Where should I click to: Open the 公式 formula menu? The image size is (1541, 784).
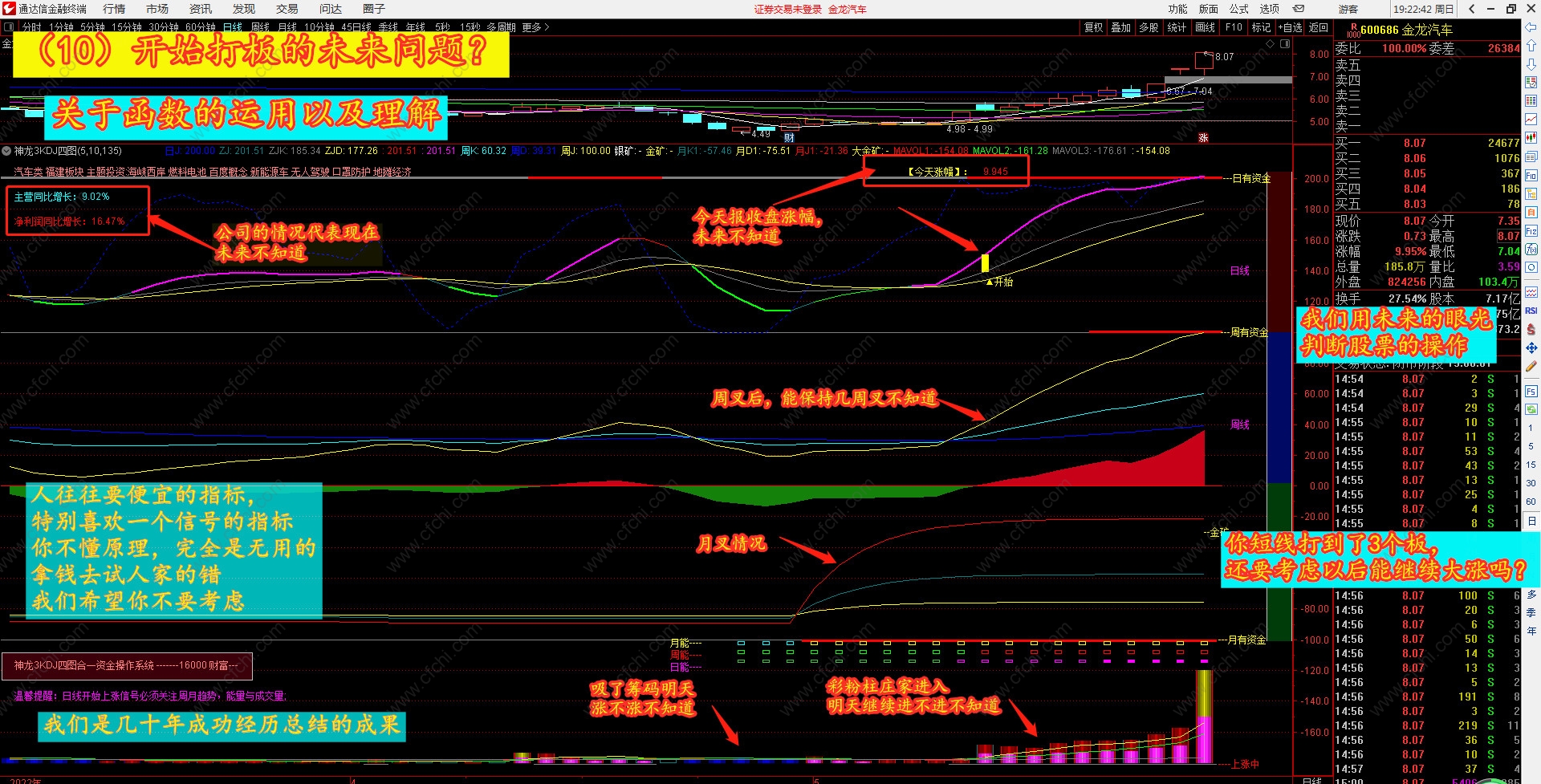tap(1238, 9)
